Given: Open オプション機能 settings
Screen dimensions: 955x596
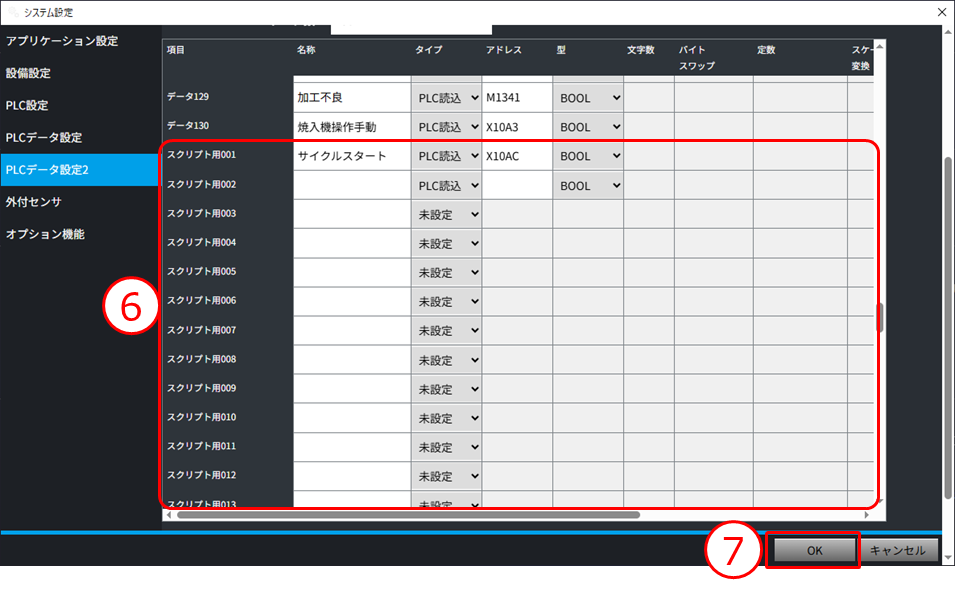Looking at the screenshot, I should pos(45,234).
